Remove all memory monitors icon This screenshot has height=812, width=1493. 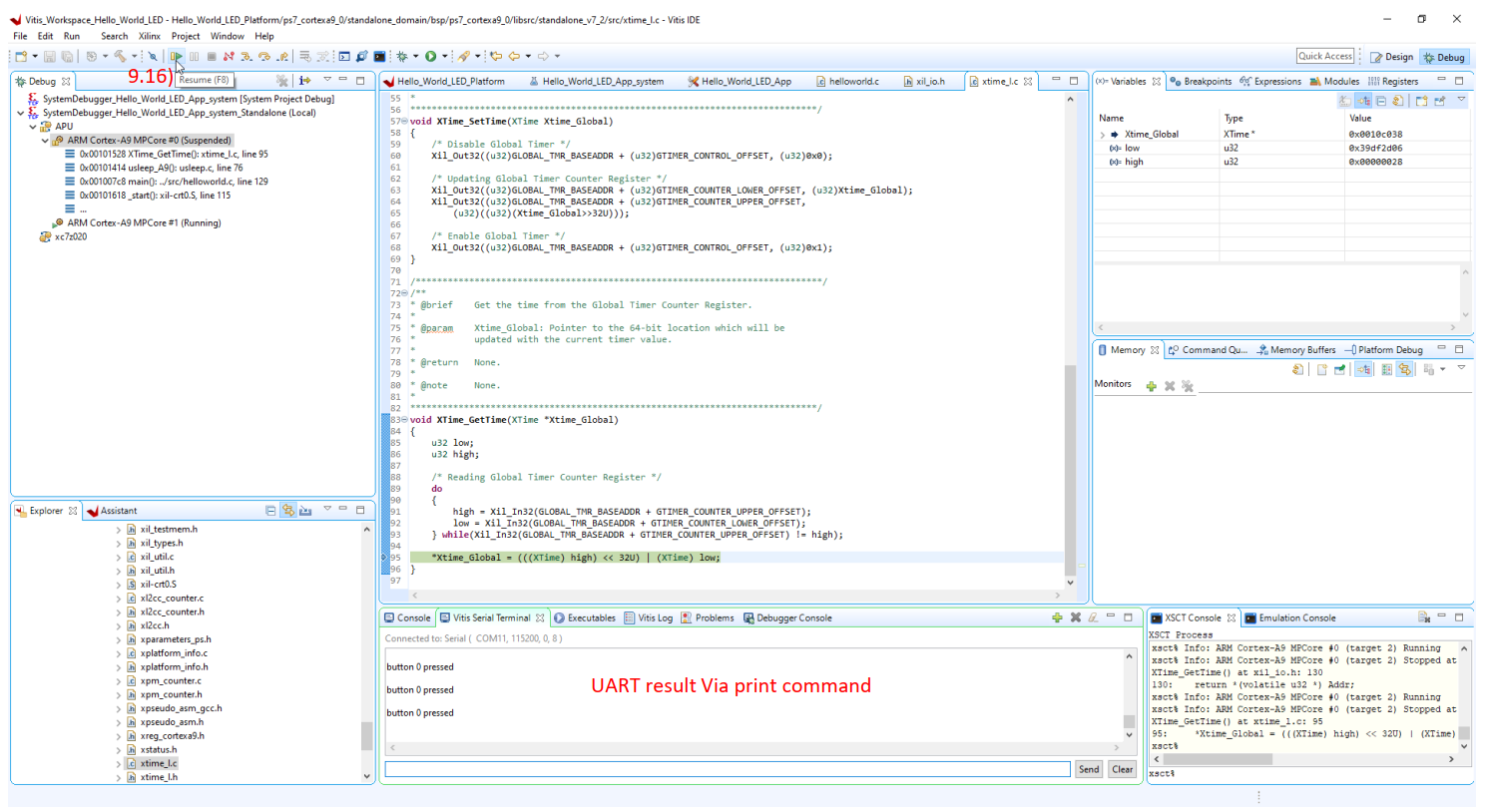click(x=1188, y=386)
